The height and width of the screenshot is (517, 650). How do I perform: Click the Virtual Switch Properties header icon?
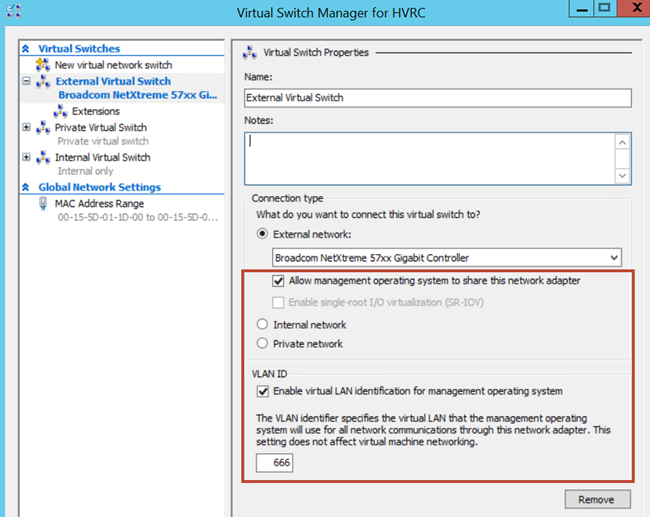(250, 53)
